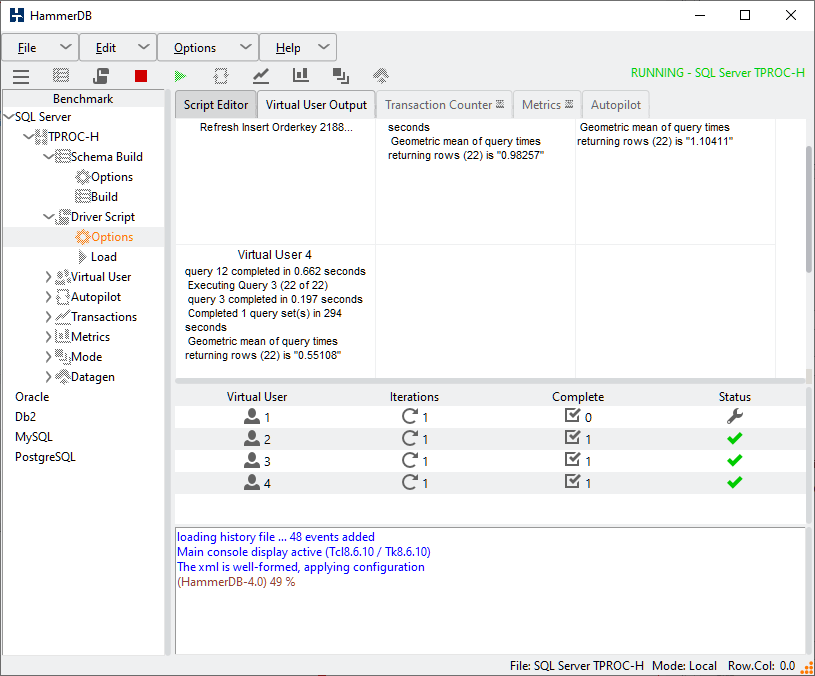Viewport: 815px width, 676px height.
Task: Collapse the SQL Server tree node
Action: click(x=8, y=117)
